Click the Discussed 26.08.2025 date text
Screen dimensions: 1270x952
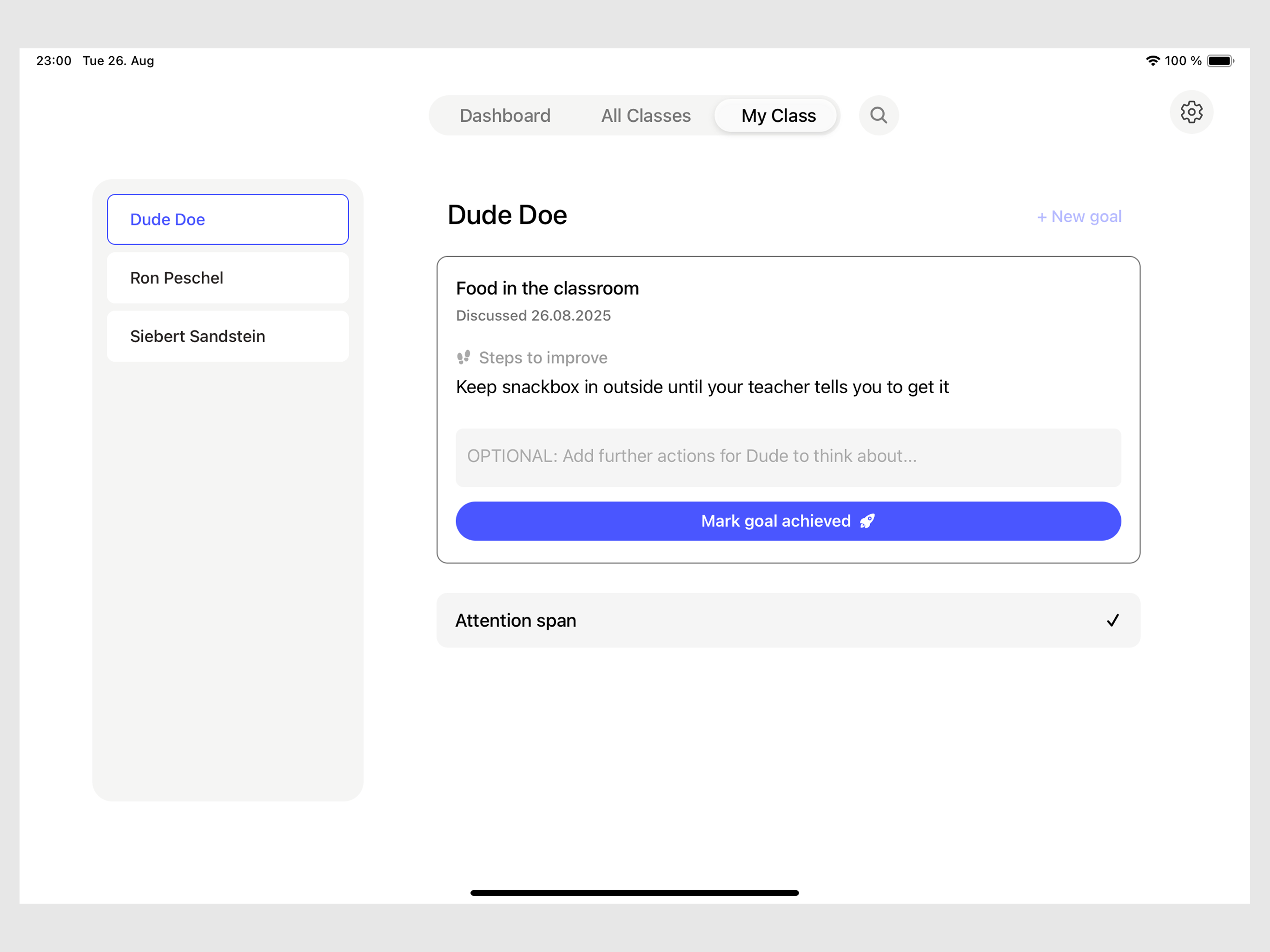[x=533, y=316]
